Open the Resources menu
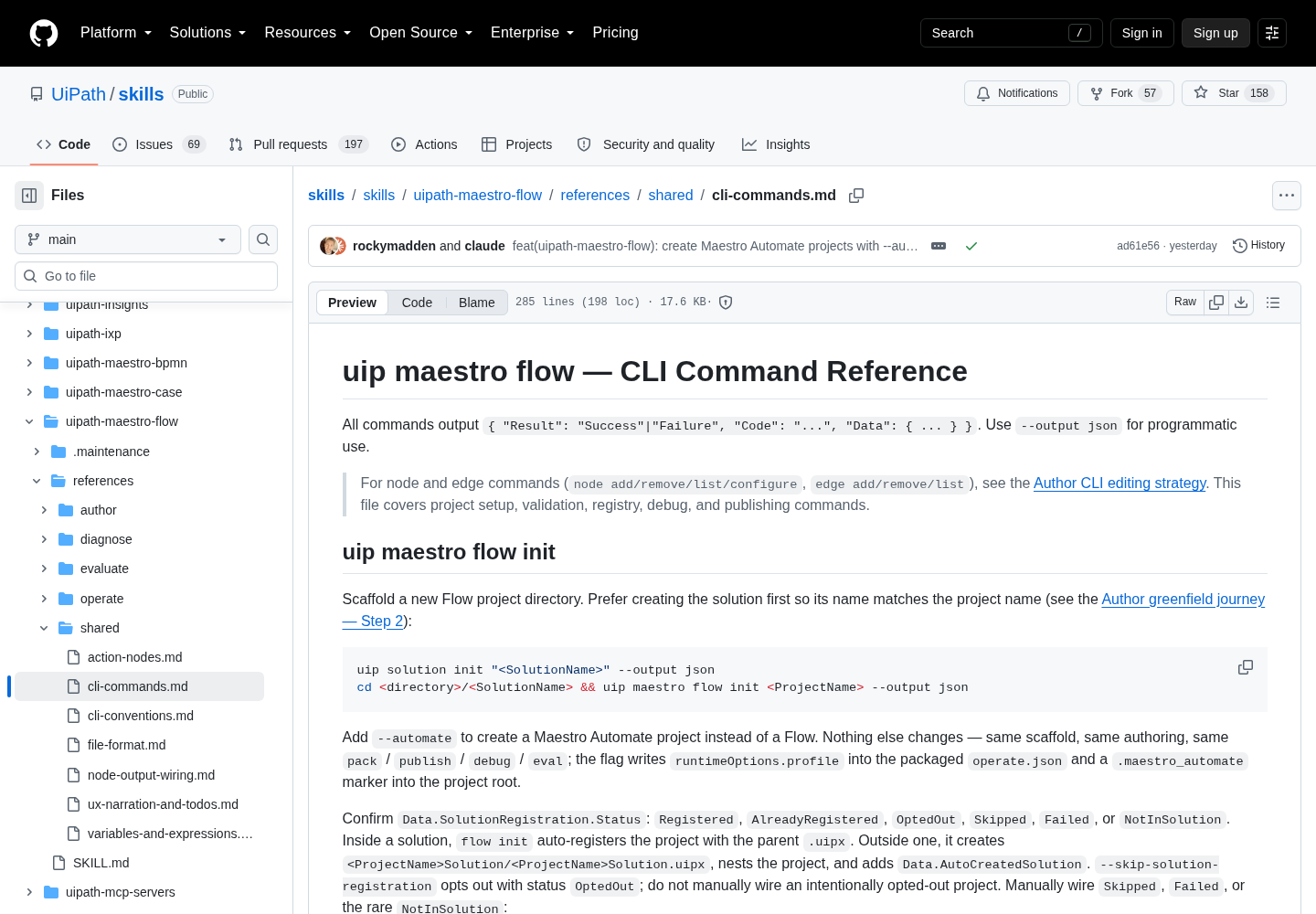 (308, 33)
